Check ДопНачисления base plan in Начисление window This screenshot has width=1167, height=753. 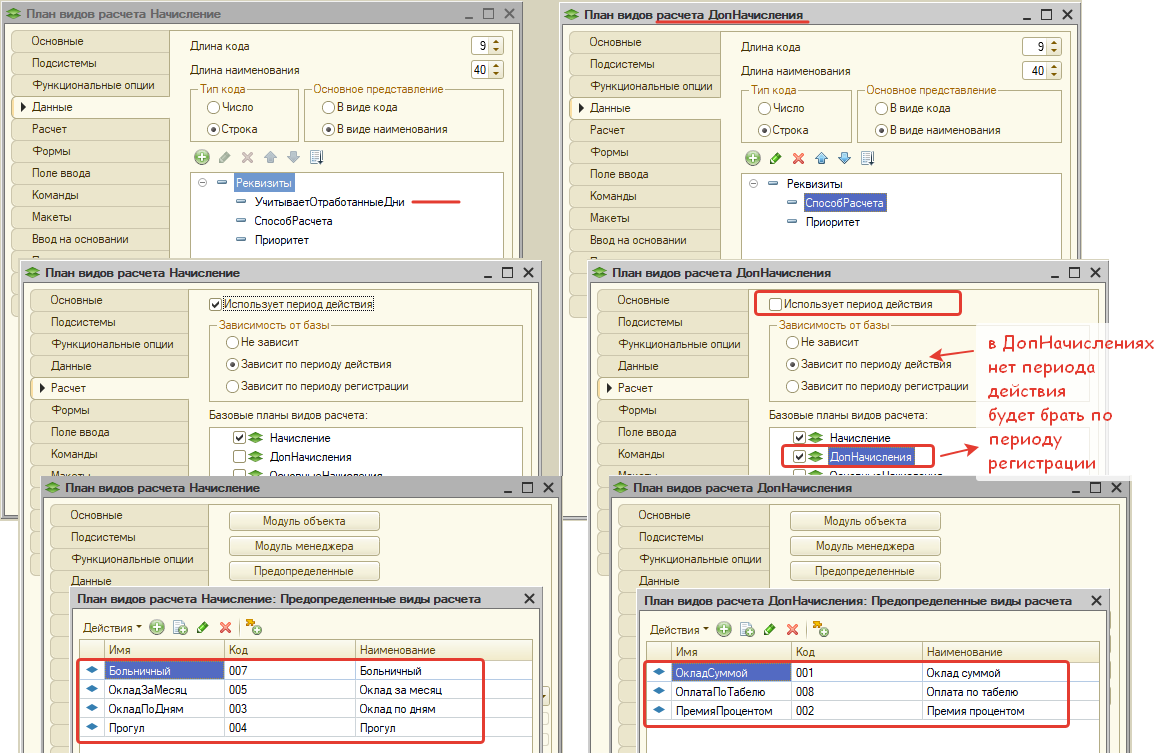(x=240, y=456)
